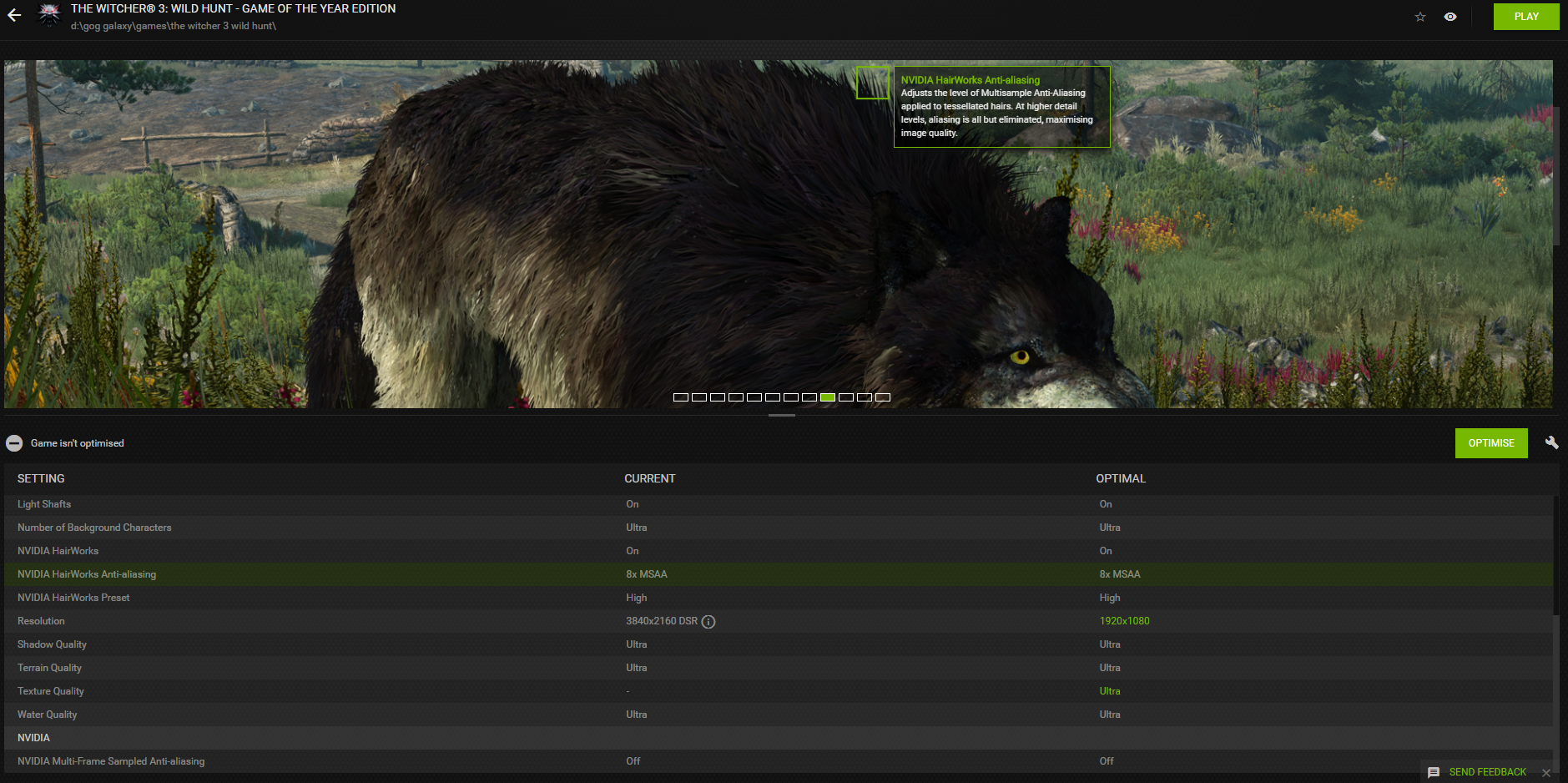
Task: Toggle the eye visibility icon for this game
Action: (1450, 17)
